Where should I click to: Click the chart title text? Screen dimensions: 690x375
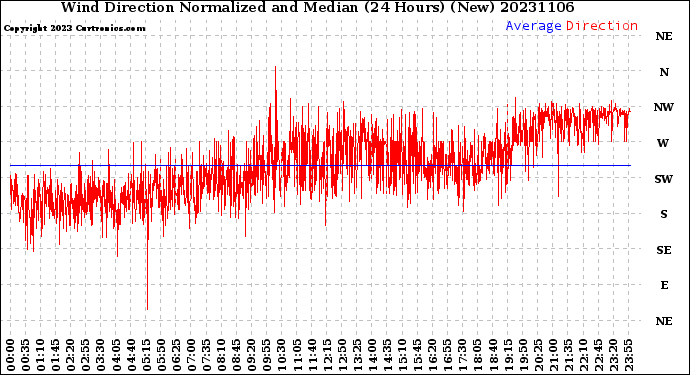click(x=317, y=7)
